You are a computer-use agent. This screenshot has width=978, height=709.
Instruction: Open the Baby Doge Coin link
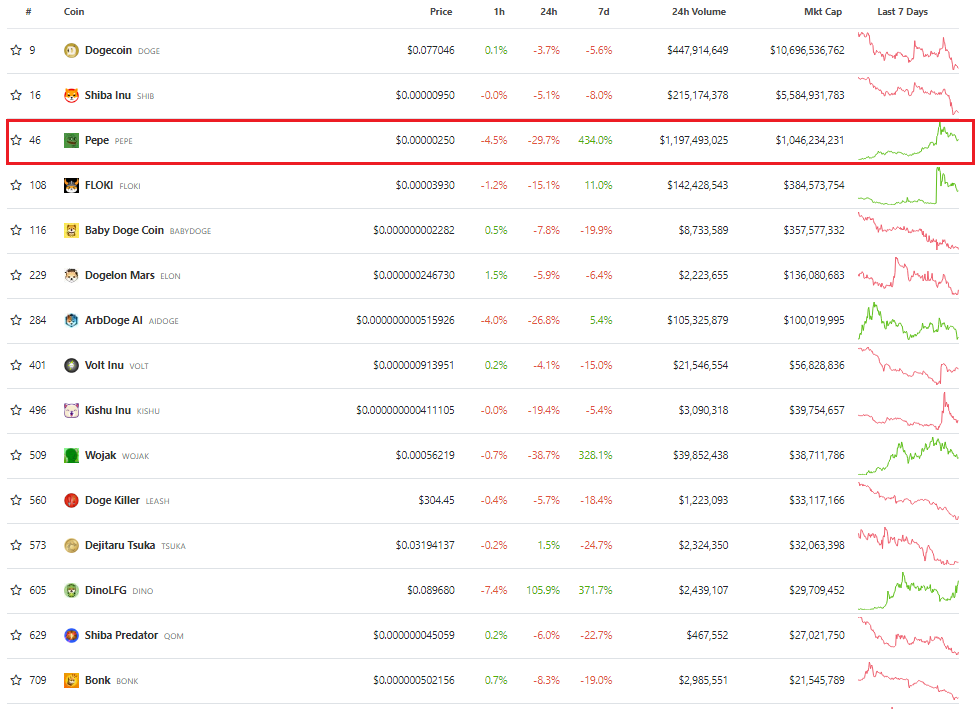[x=124, y=230]
